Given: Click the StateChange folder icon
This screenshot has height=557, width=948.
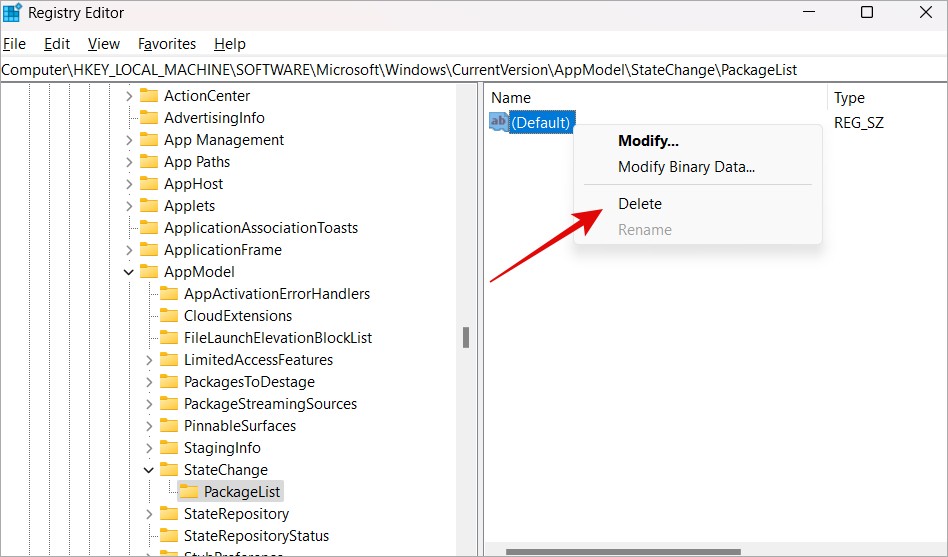Looking at the screenshot, I should 169,469.
